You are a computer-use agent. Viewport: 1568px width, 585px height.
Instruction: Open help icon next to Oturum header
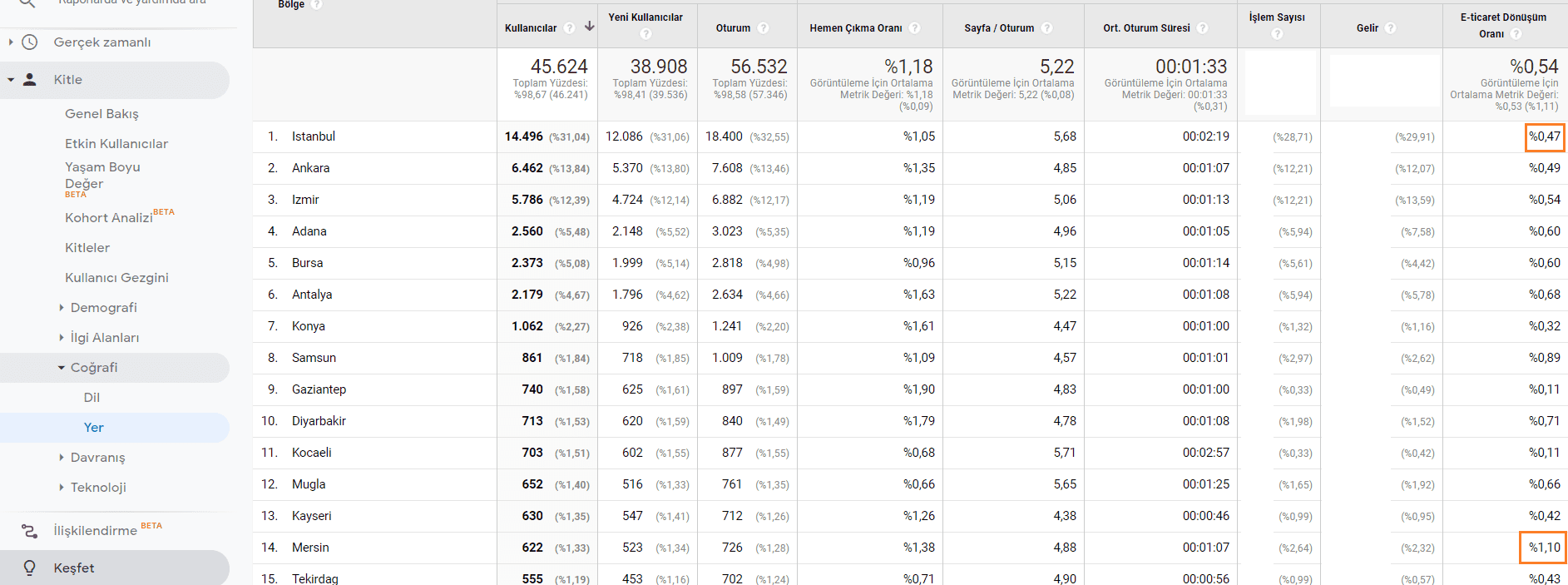click(x=764, y=28)
